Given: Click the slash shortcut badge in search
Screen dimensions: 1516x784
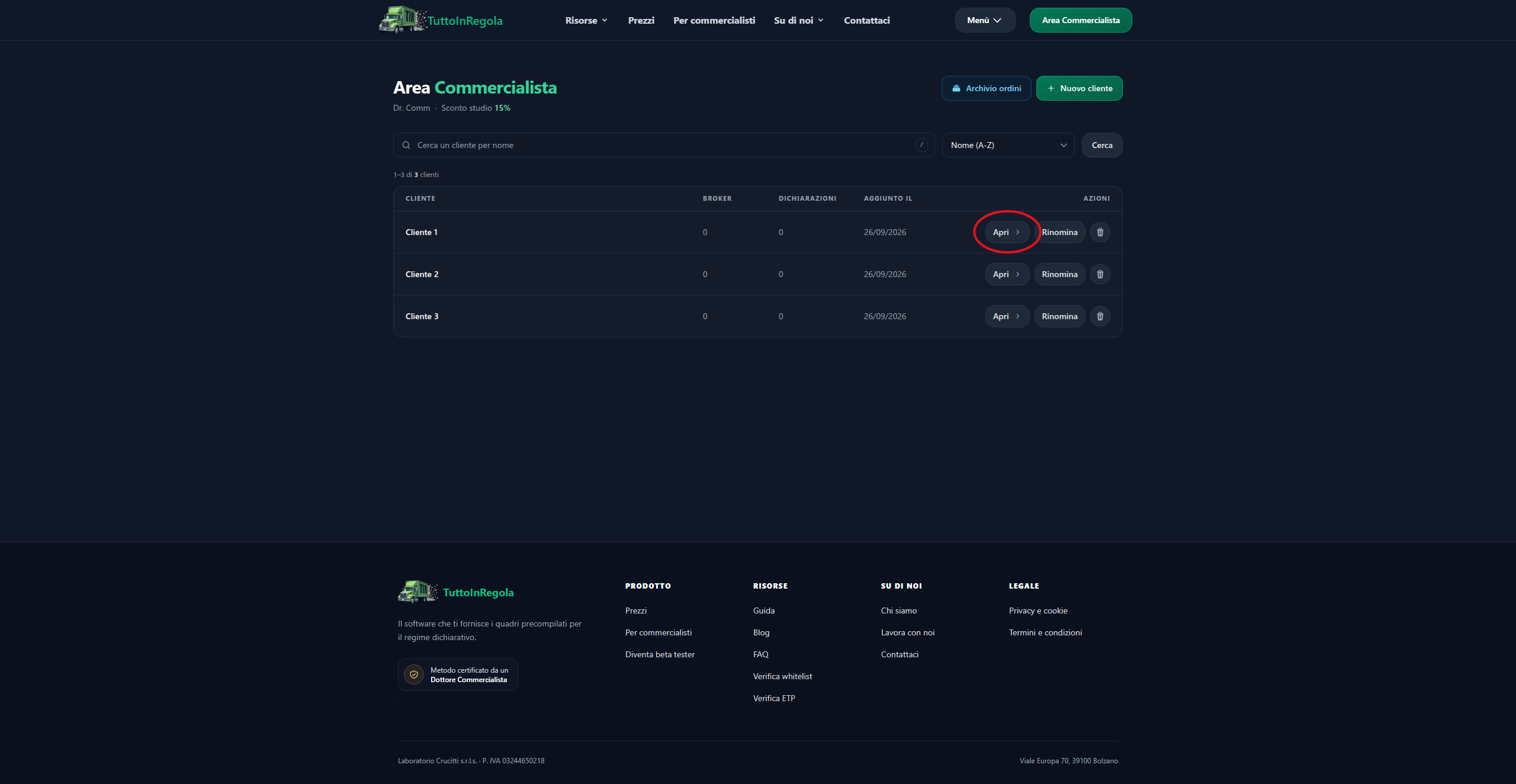Looking at the screenshot, I should [921, 145].
